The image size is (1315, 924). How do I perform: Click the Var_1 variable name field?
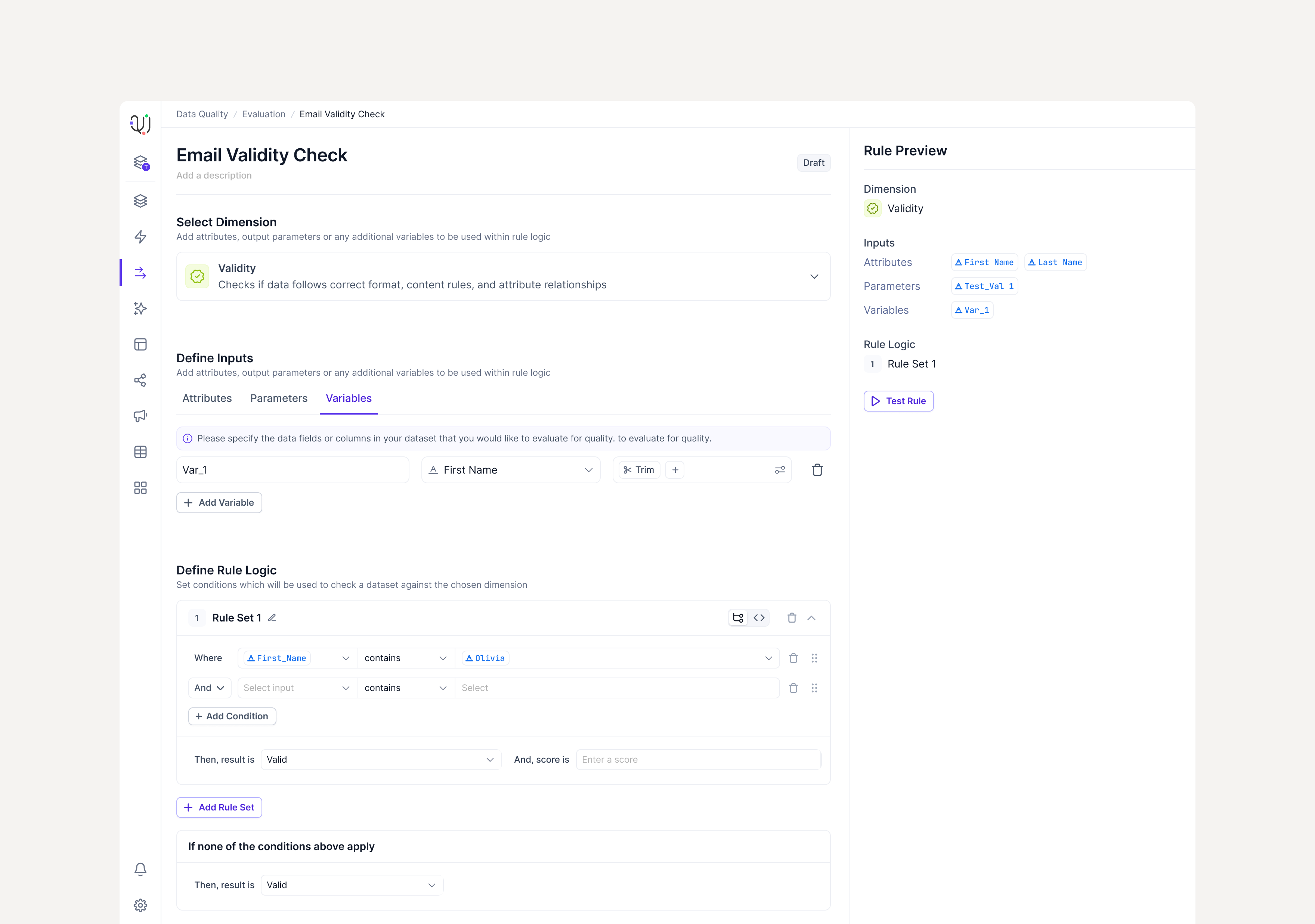point(293,470)
